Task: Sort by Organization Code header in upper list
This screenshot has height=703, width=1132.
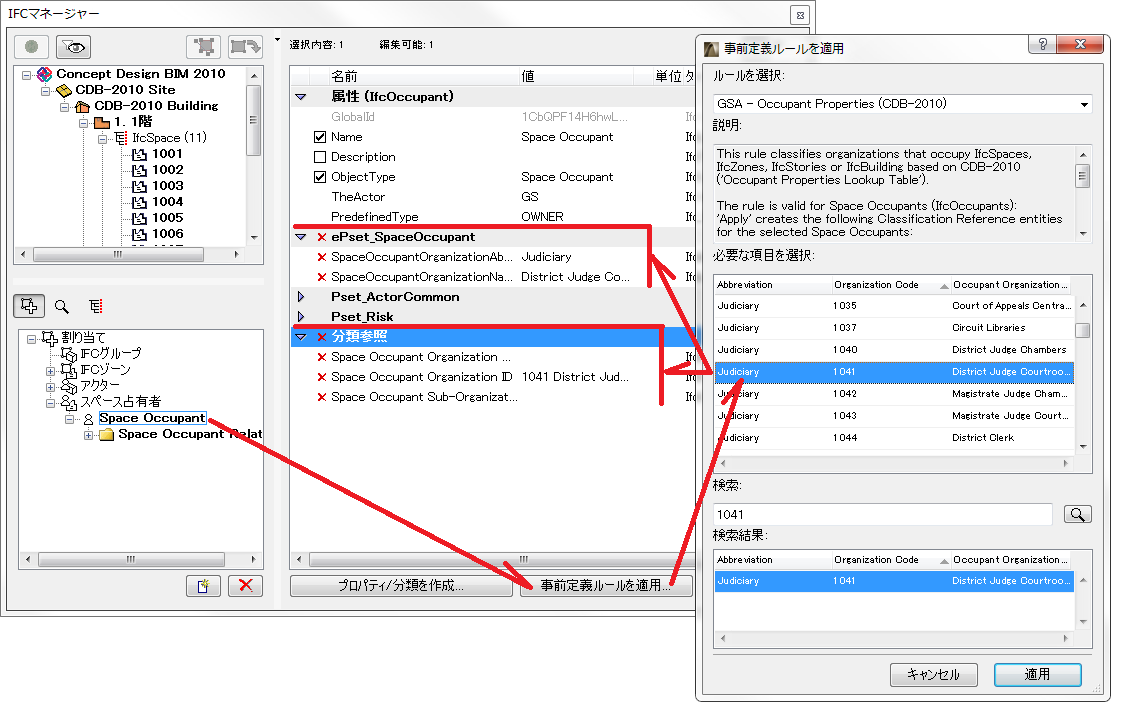Action: [x=890, y=285]
